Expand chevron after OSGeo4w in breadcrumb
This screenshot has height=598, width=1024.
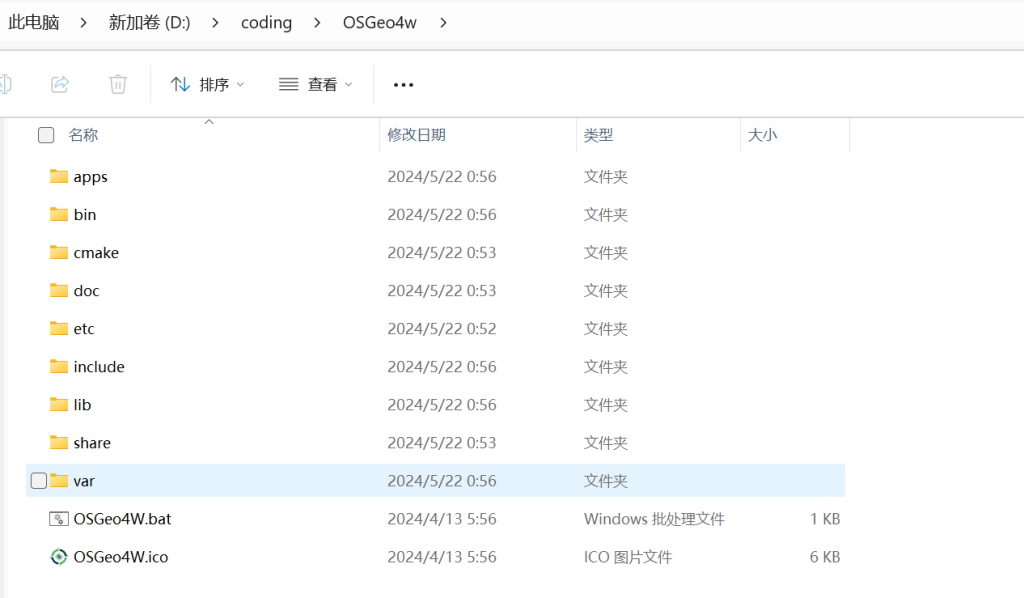pyautogui.click(x=443, y=23)
